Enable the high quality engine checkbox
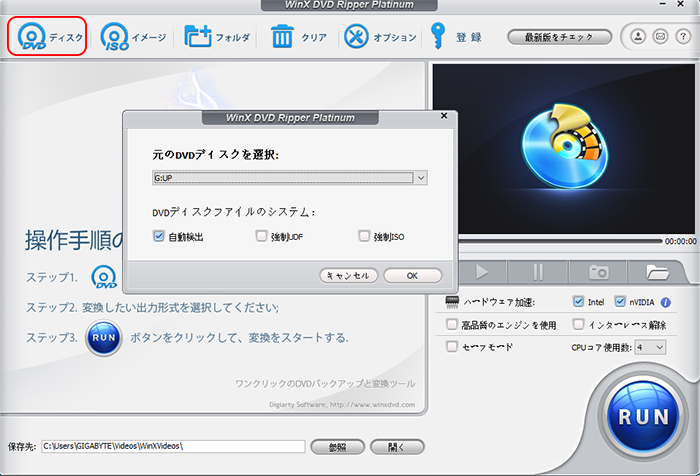The height and width of the screenshot is (476, 700). pos(452,324)
